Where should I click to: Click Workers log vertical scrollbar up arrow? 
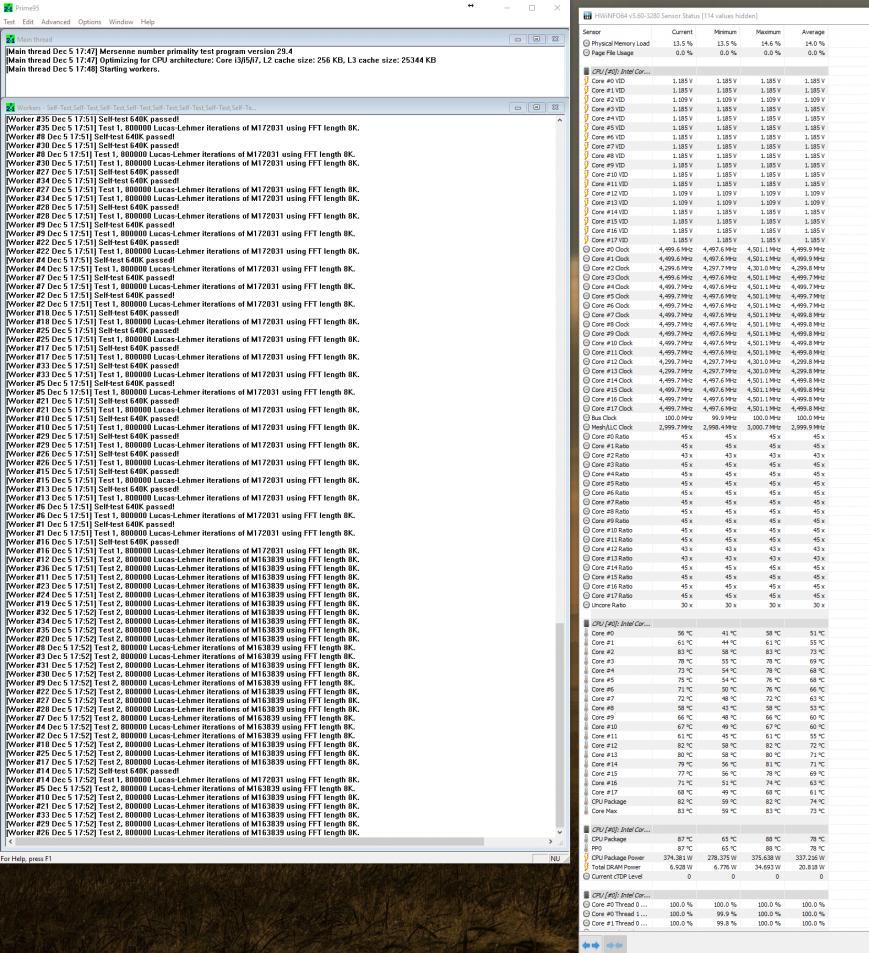click(559, 120)
